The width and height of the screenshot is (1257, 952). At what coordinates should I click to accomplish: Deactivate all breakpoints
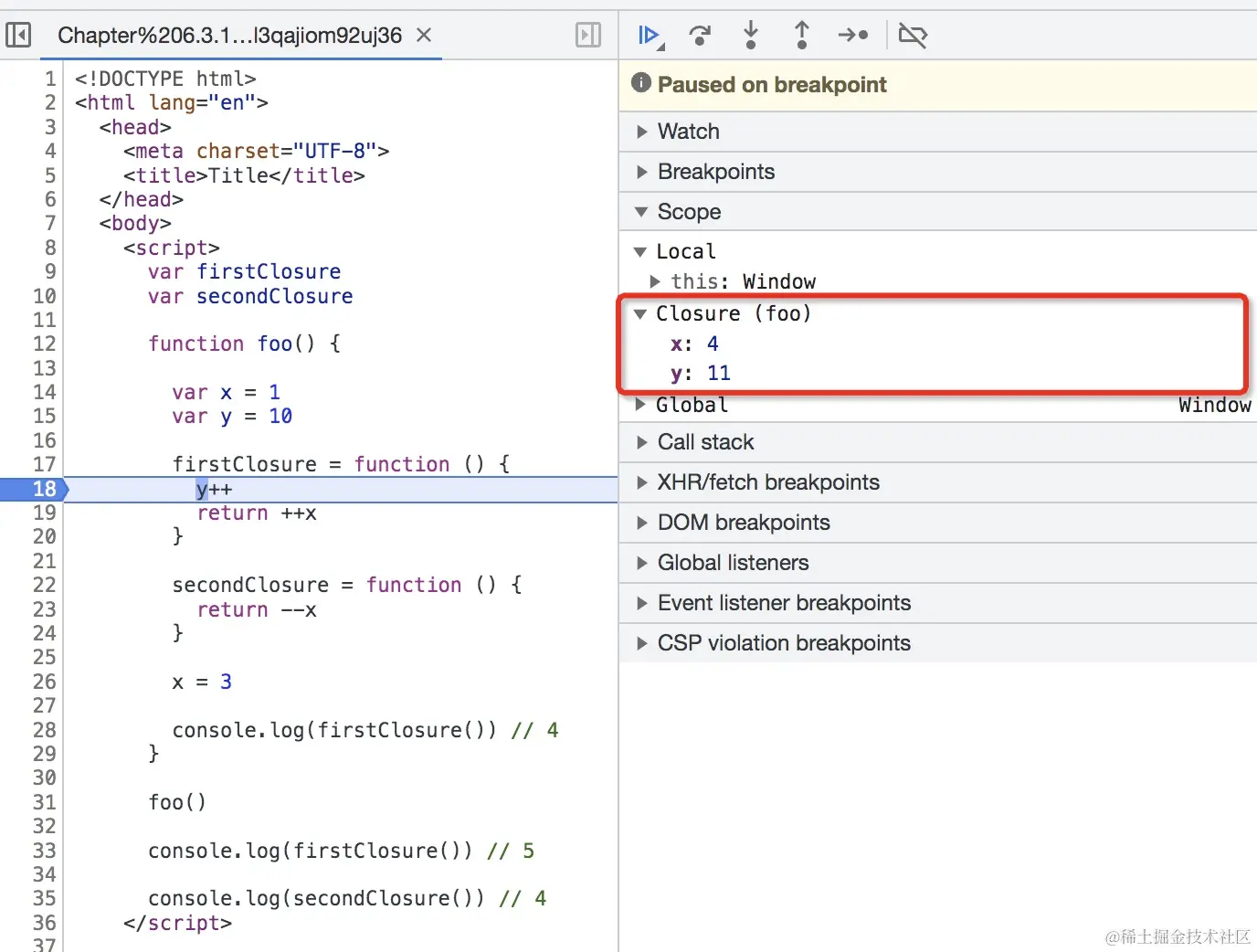tap(913, 36)
